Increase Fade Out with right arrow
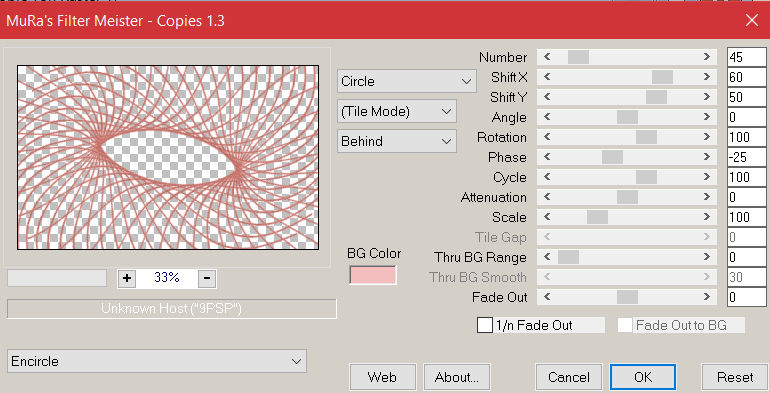 point(707,297)
